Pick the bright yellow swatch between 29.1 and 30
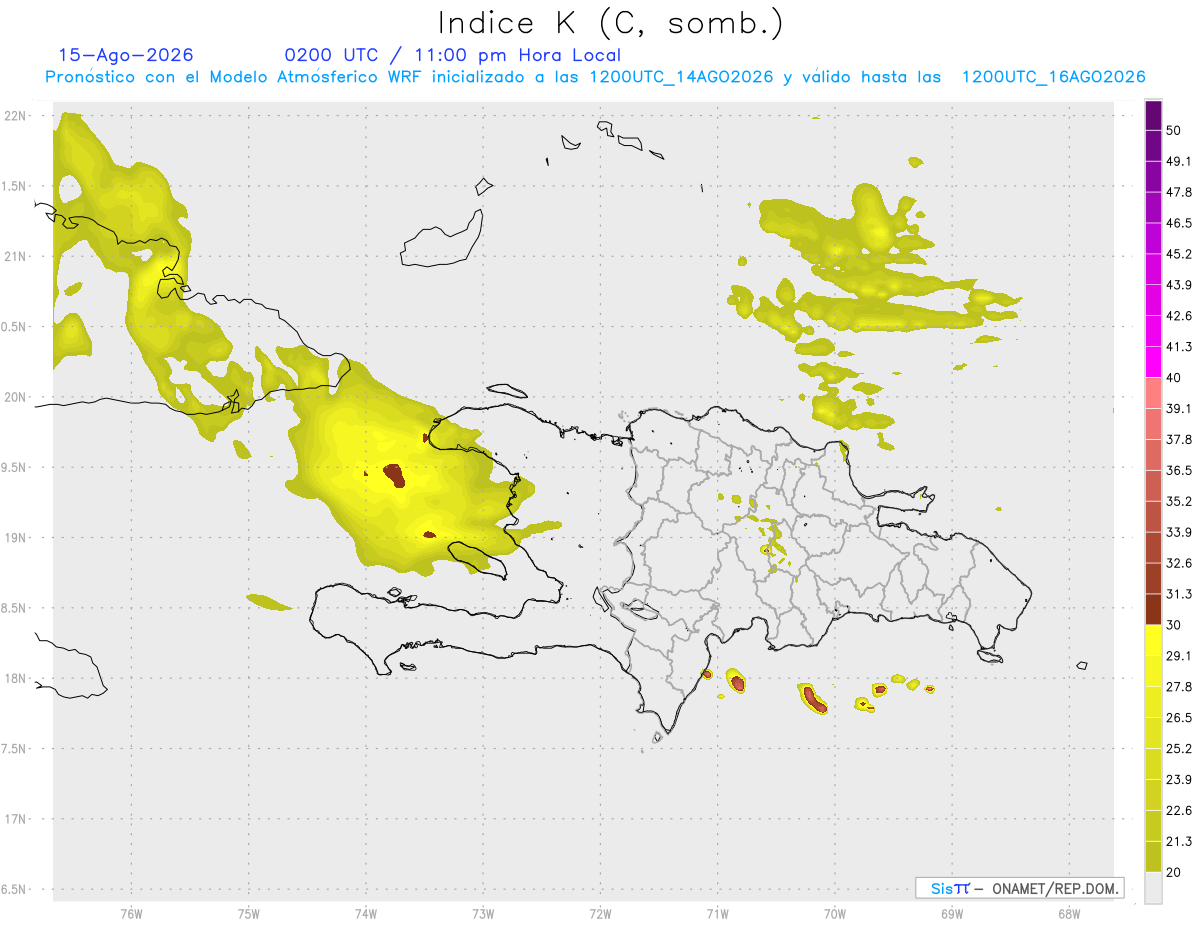 point(1153,641)
